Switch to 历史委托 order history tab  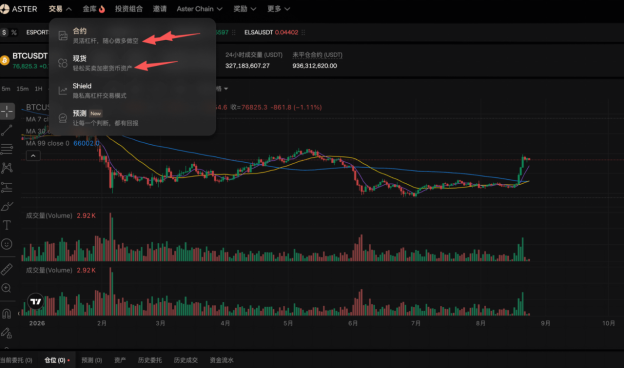150,360
